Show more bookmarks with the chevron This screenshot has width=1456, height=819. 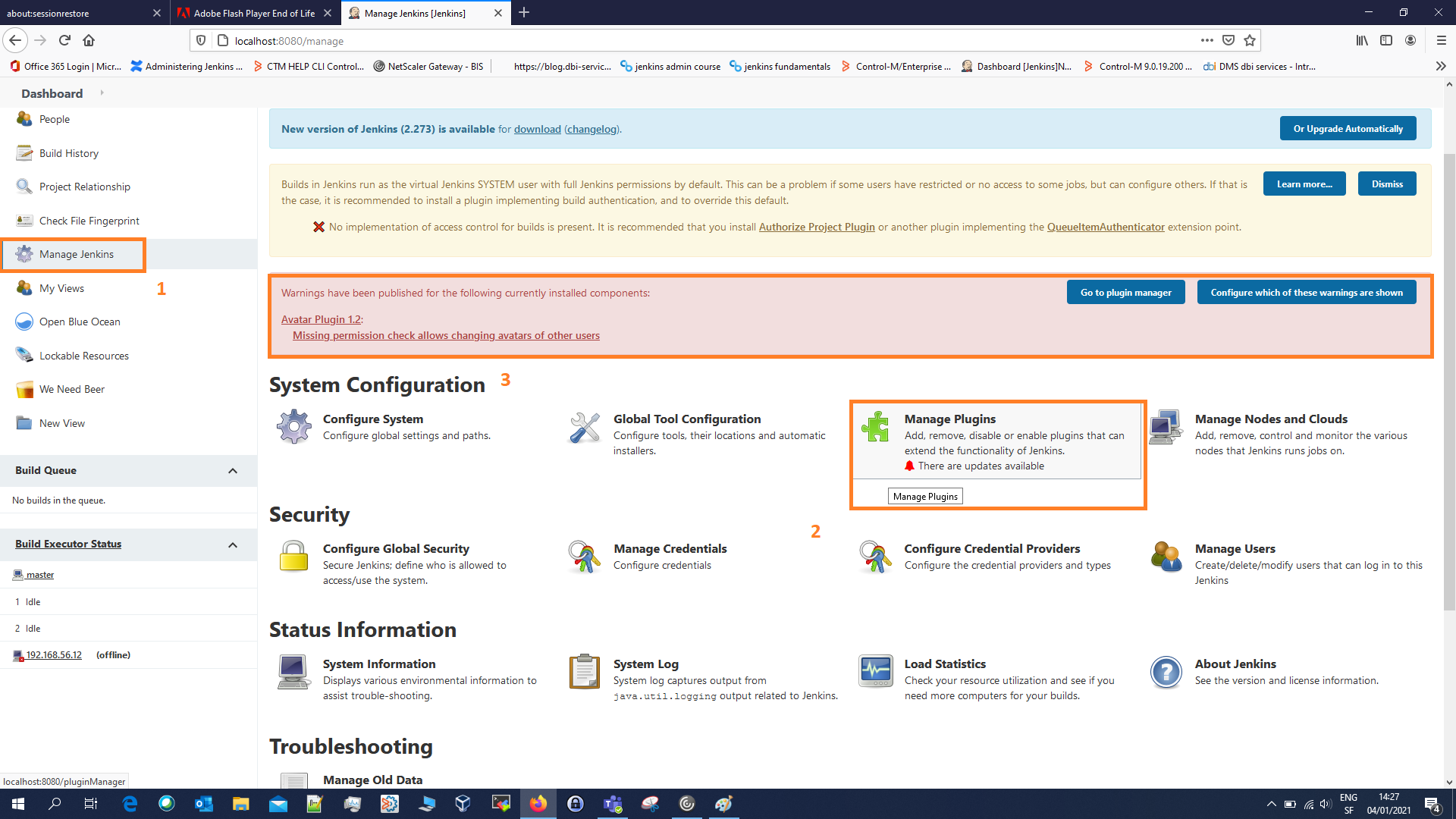(x=1441, y=67)
